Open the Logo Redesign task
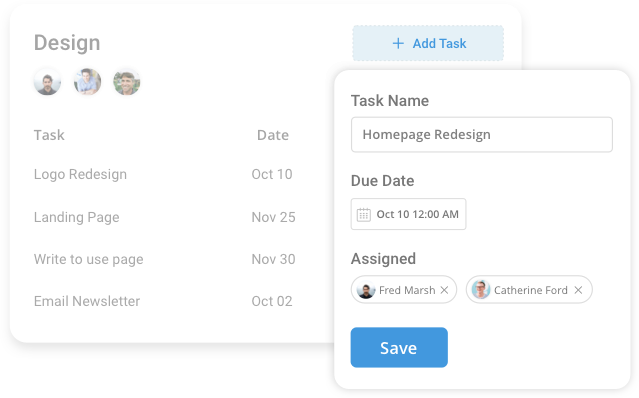The image size is (639, 398). tap(80, 174)
